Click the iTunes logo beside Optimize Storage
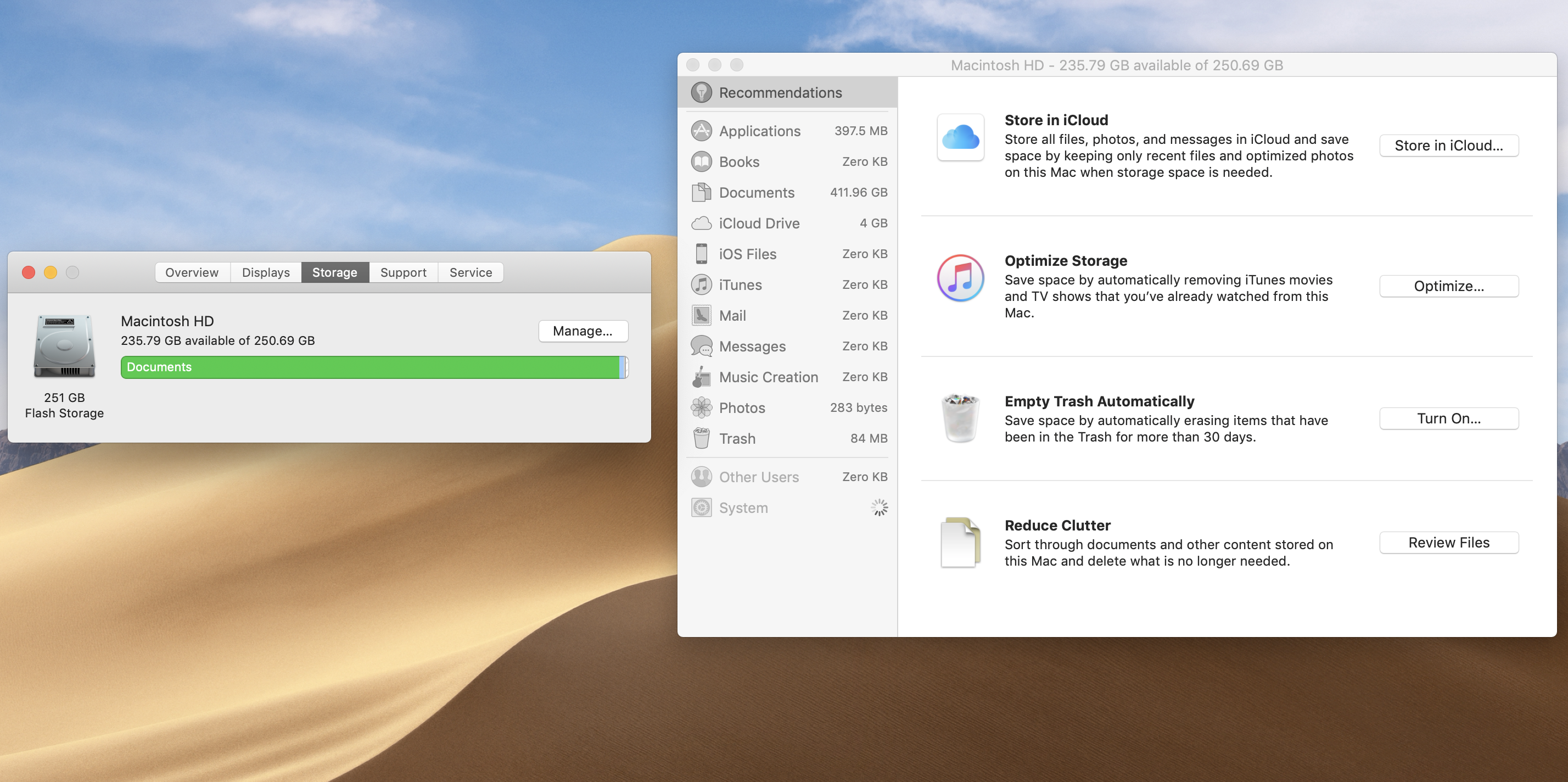Viewport: 1568px width, 782px height. click(961, 278)
